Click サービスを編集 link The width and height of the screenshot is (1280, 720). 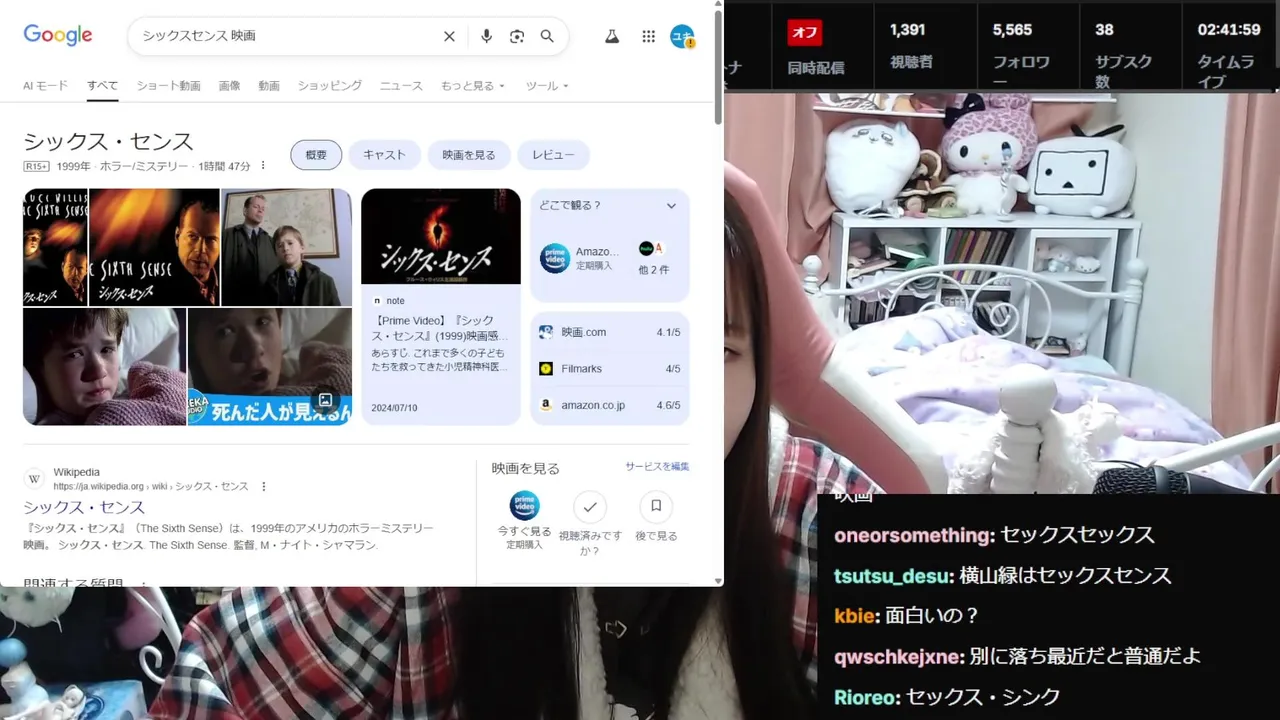(657, 467)
